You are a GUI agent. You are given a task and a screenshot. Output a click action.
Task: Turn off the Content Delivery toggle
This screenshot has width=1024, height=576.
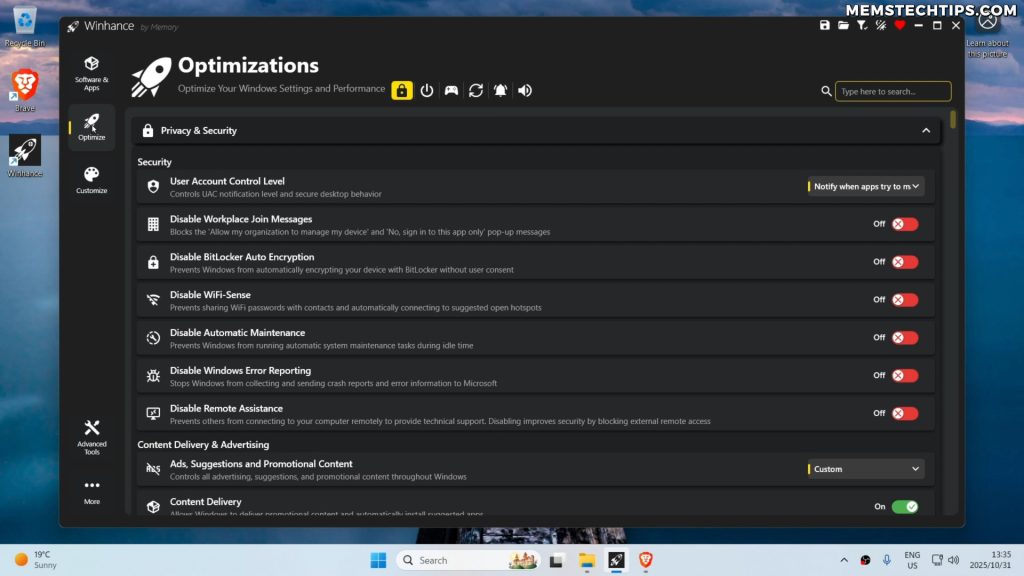(905, 507)
